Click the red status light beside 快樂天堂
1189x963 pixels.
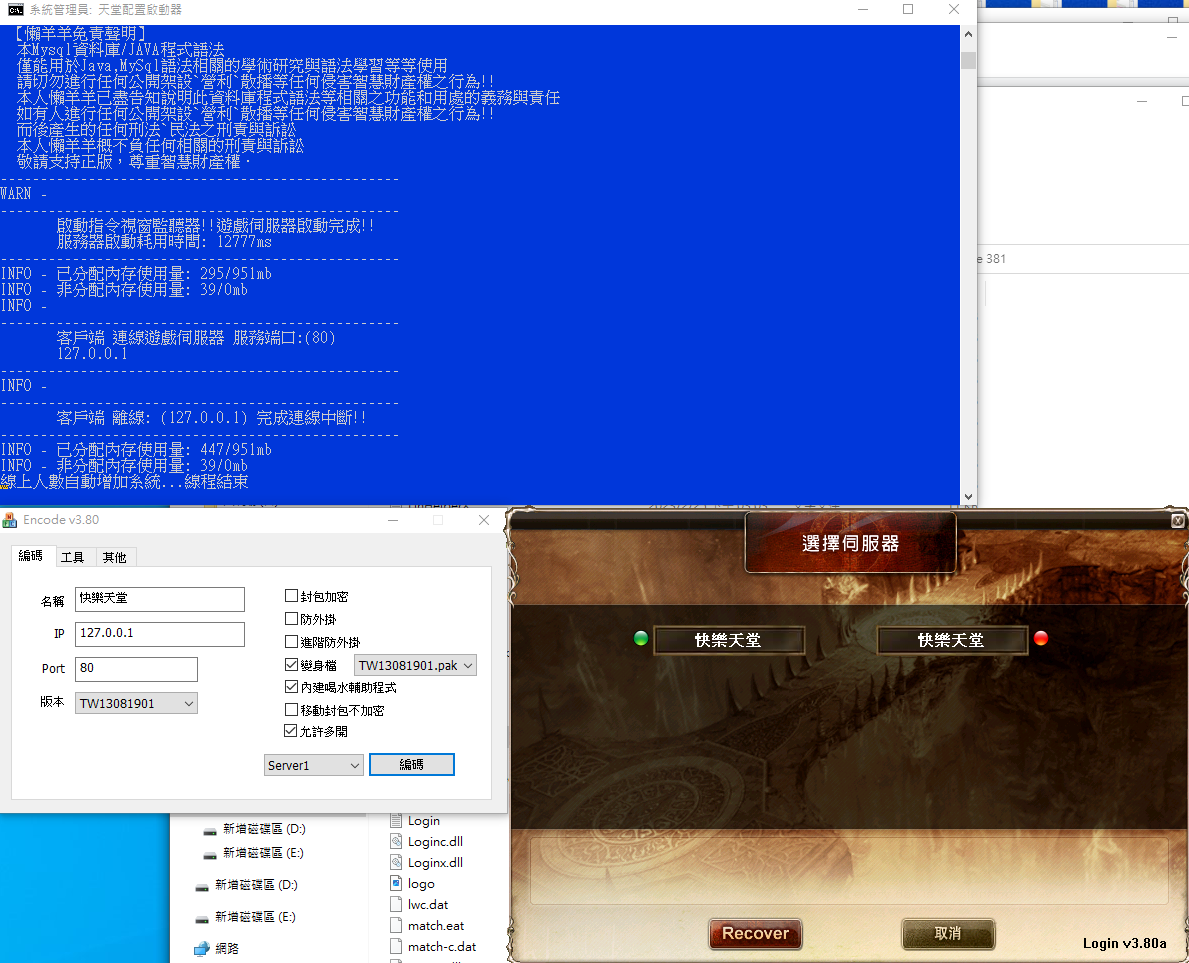(1041, 638)
